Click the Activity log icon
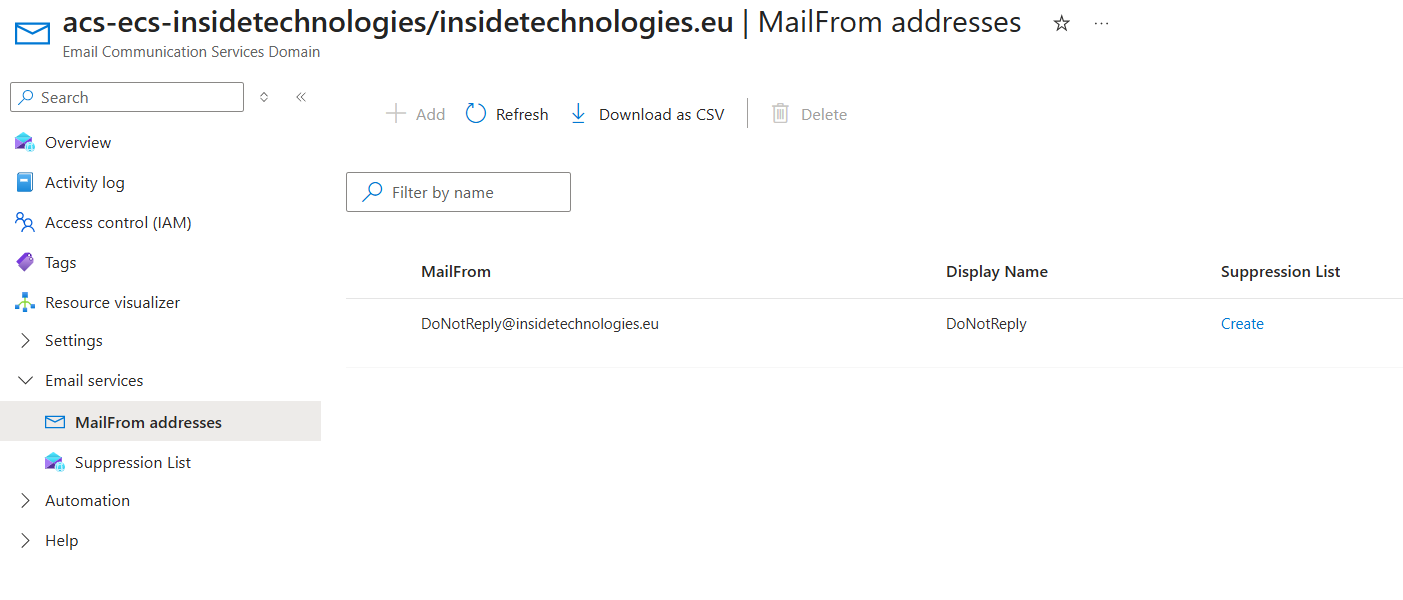Viewport: 1403px width, 600px height. tap(25, 182)
